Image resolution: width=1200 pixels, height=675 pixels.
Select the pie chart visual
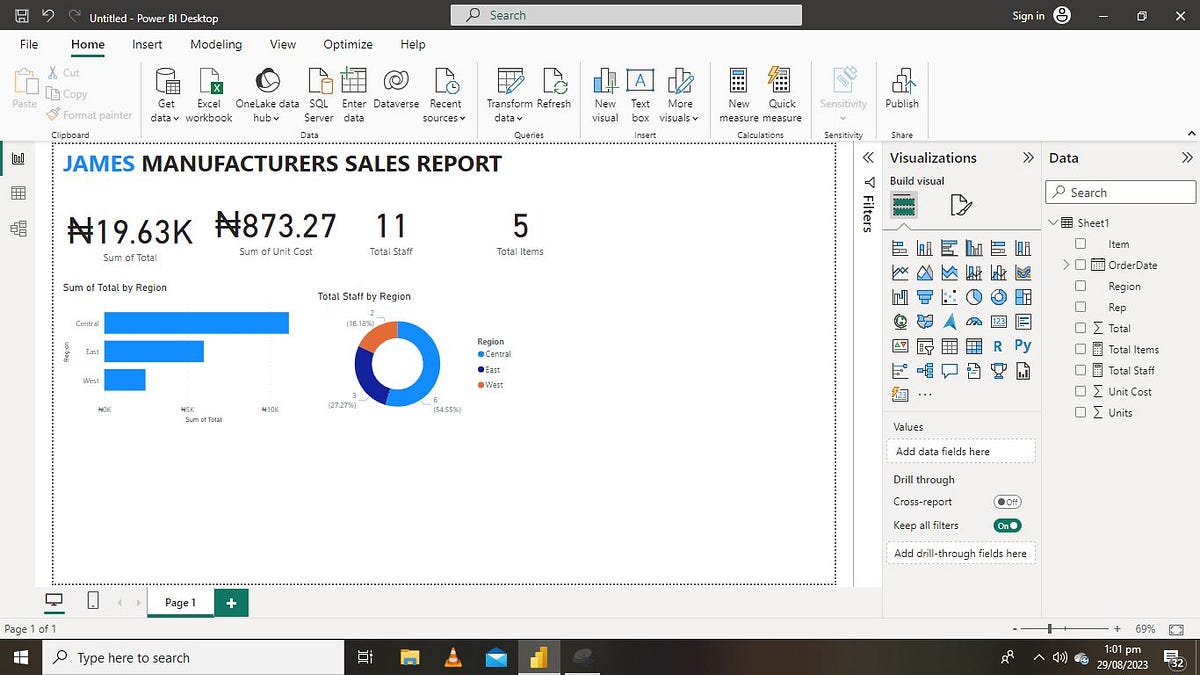pyautogui.click(x=973, y=296)
